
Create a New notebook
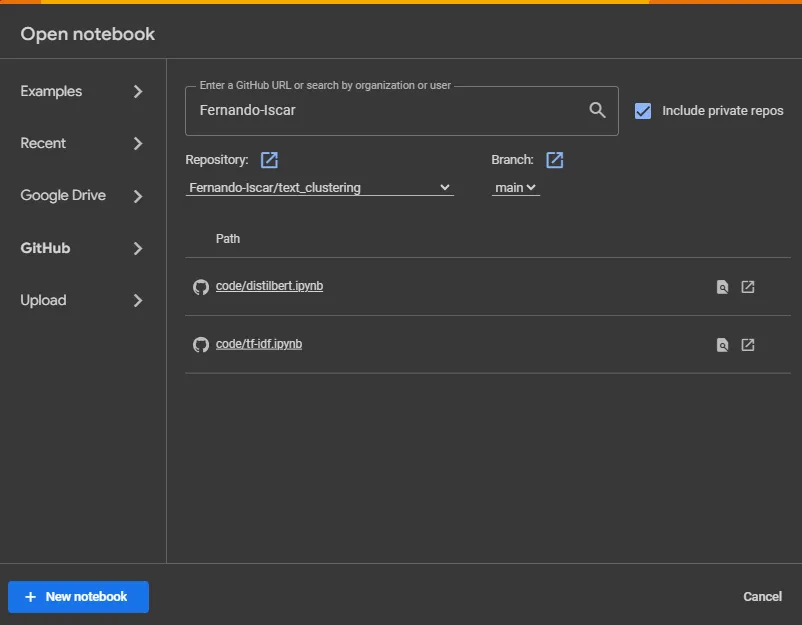tap(78, 597)
